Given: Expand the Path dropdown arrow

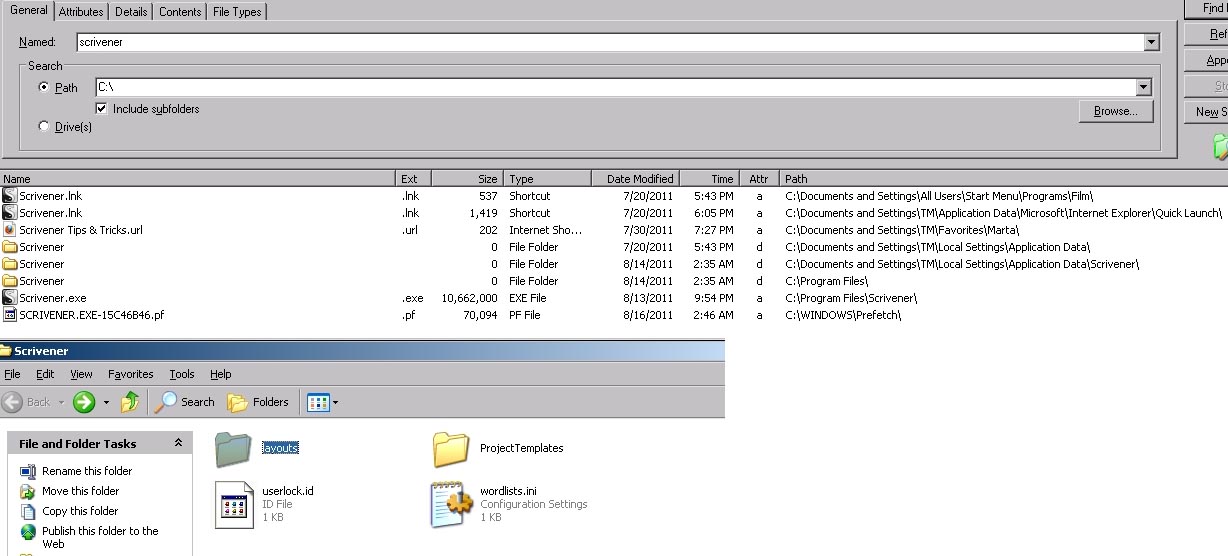Looking at the screenshot, I should (x=1143, y=87).
